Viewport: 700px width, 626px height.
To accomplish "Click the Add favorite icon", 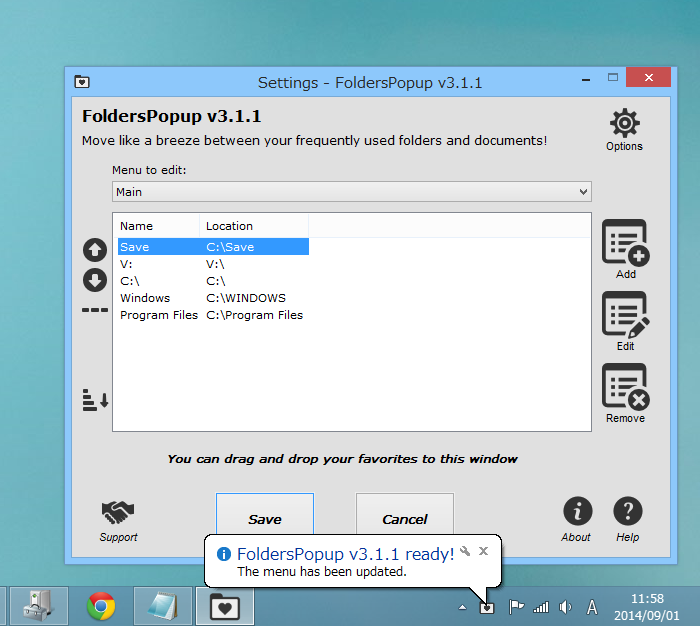I will (x=625, y=243).
